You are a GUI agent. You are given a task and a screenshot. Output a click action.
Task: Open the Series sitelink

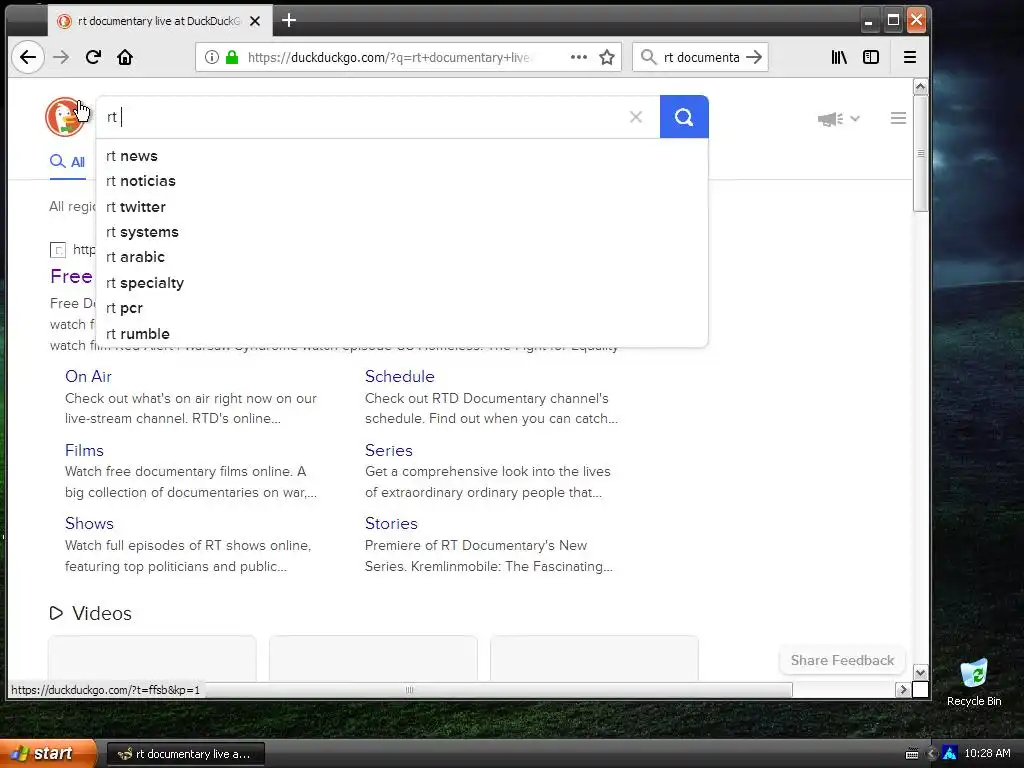click(389, 451)
